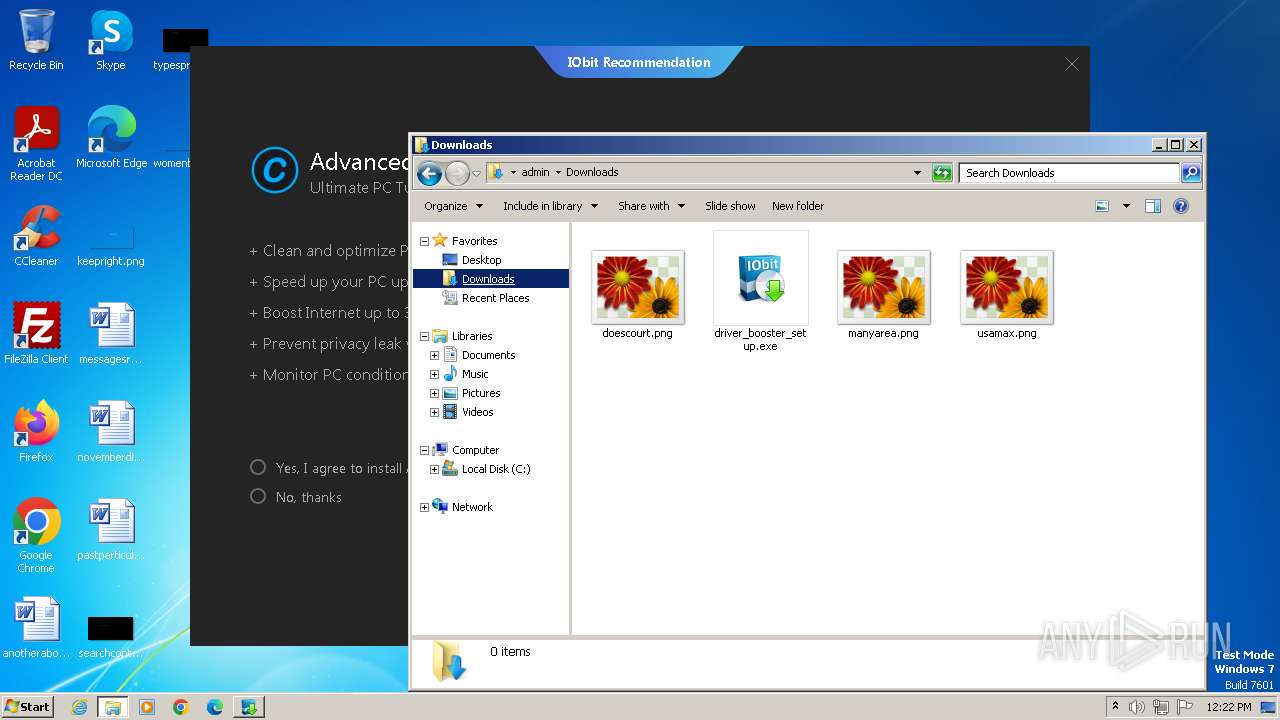Image resolution: width=1280 pixels, height=720 pixels.
Task: Expand the Documents library node
Action: [434, 355]
